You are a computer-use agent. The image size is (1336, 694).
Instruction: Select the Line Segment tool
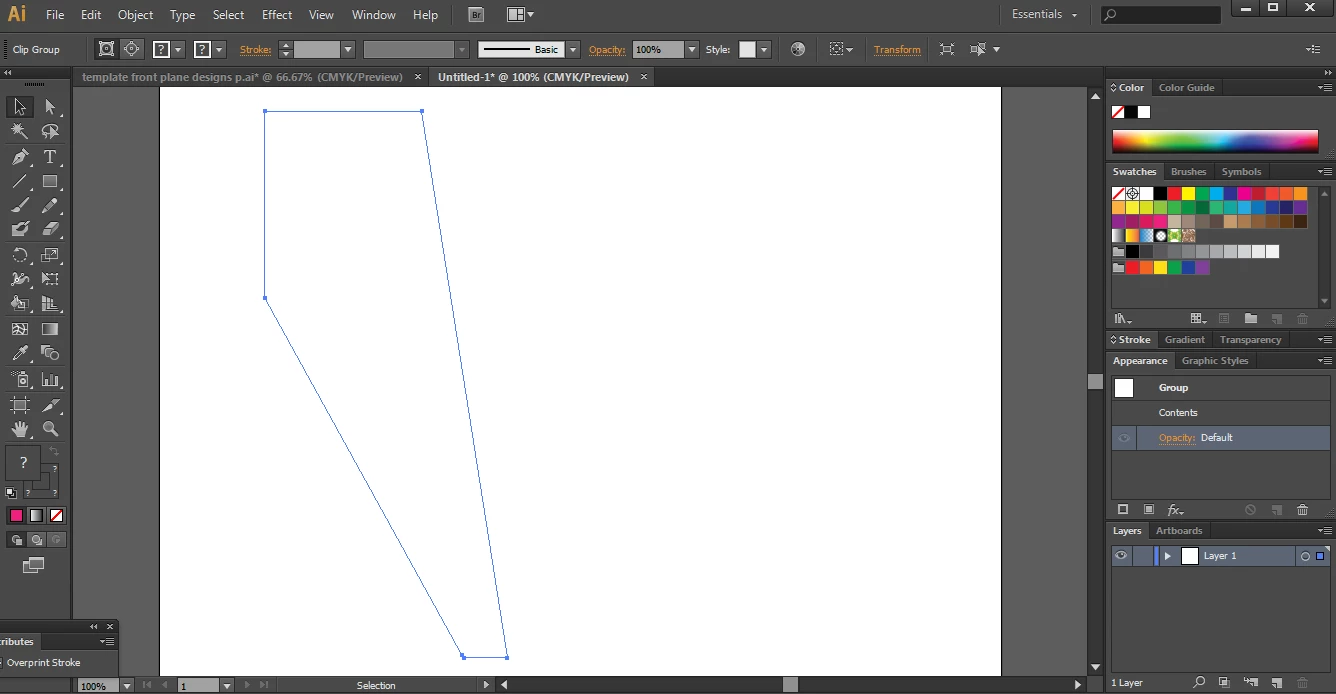pos(20,182)
